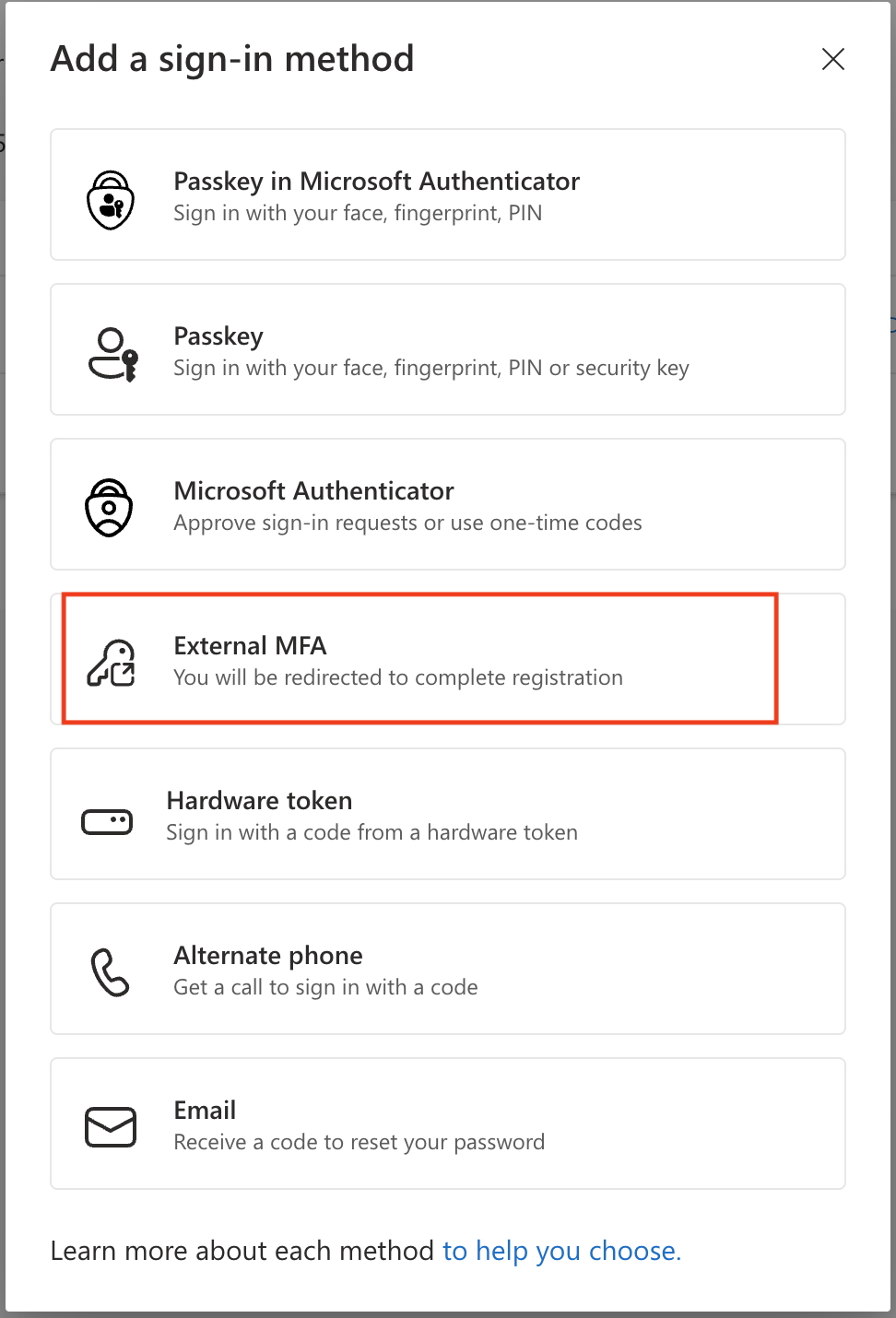Click the Alternate phone handset icon
Screen dimensions: 896x1318
coord(110,972)
